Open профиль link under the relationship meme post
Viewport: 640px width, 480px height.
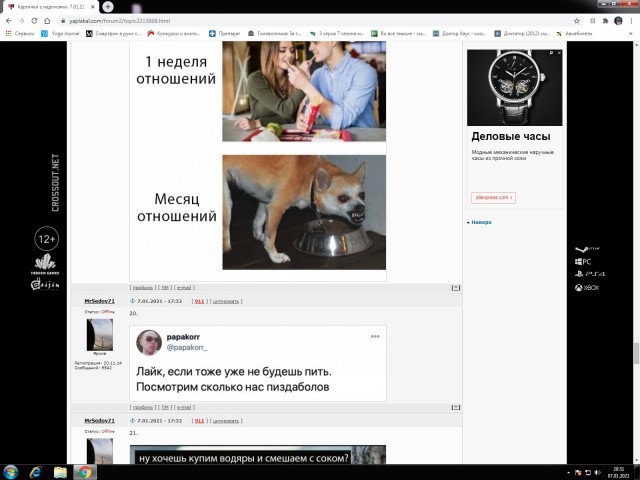143,288
